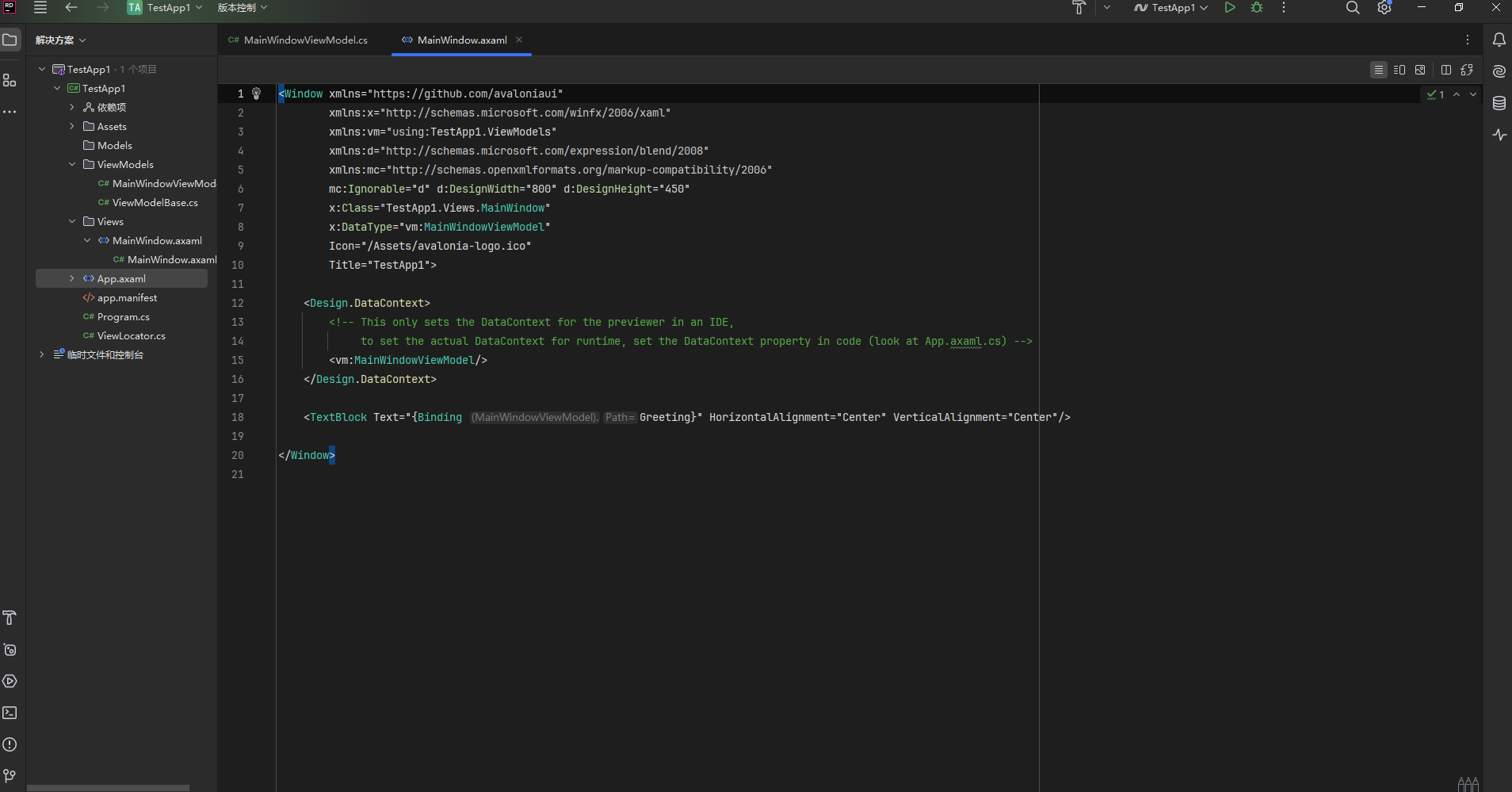Open the Terminal tool window
Viewport: 1512px width, 792px height.
pyautogui.click(x=10, y=713)
